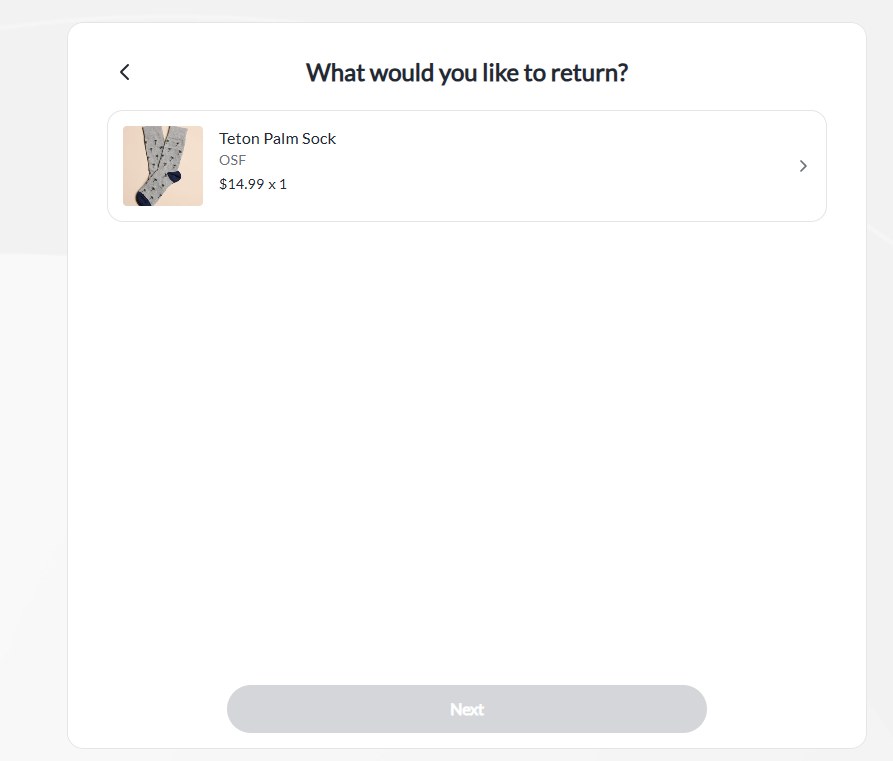Expand the only returnable item's arrow

pyautogui.click(x=803, y=166)
